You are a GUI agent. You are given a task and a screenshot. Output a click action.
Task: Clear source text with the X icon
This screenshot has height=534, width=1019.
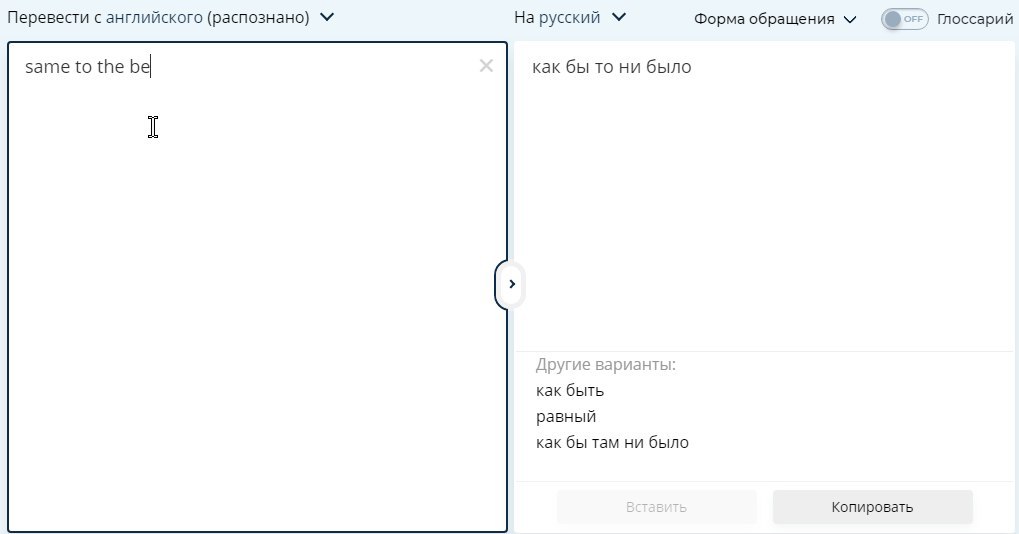point(486,66)
